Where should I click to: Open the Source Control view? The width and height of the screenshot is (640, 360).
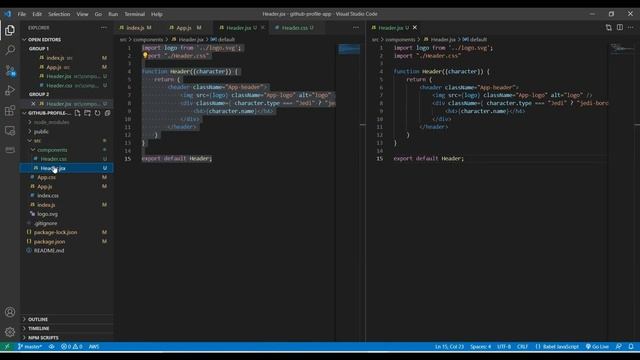coord(10,70)
